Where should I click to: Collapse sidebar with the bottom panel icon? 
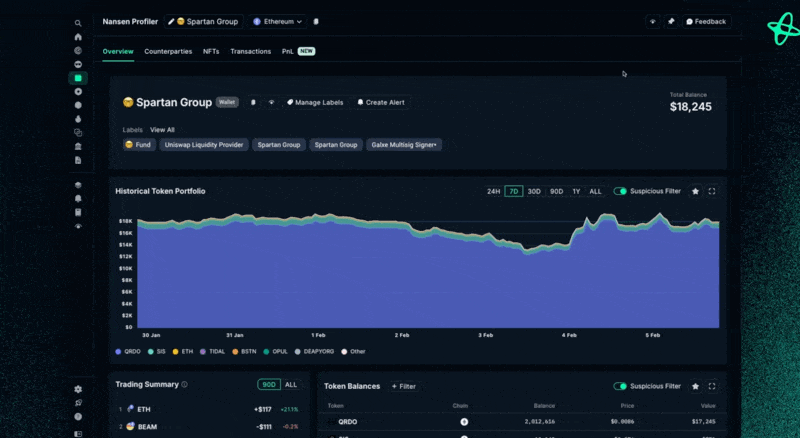(x=78, y=433)
